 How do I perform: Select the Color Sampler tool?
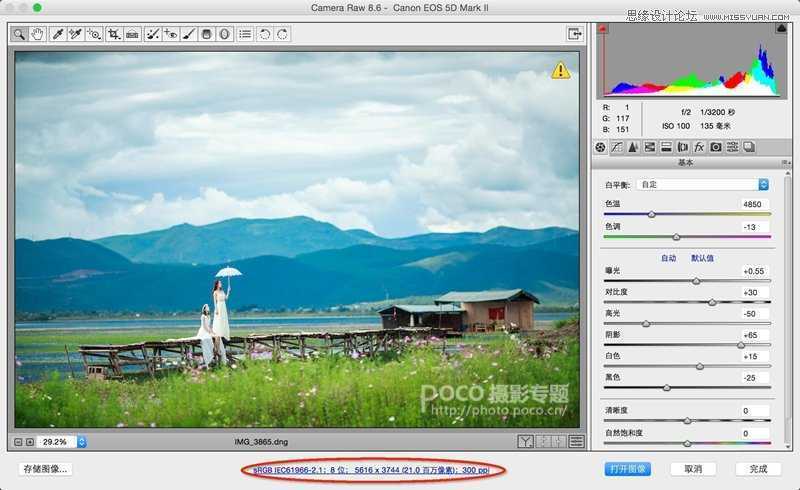click(x=76, y=34)
